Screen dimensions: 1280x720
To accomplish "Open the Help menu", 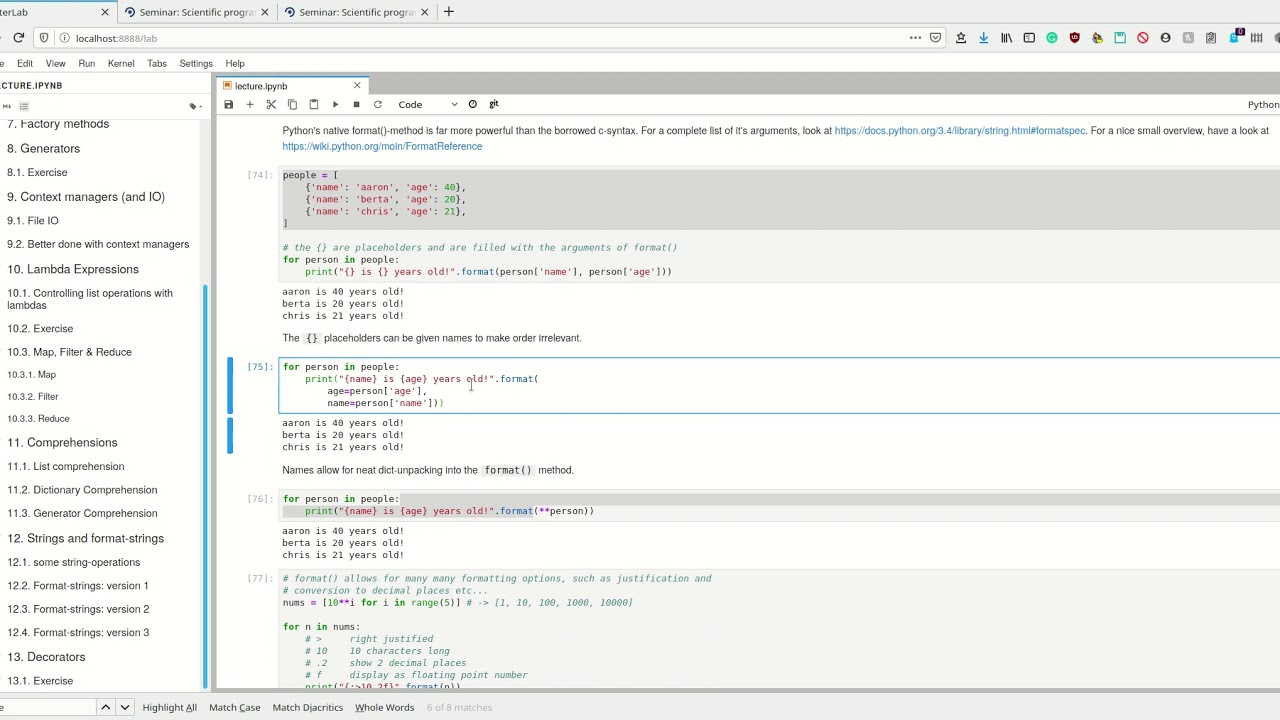I will [x=235, y=63].
